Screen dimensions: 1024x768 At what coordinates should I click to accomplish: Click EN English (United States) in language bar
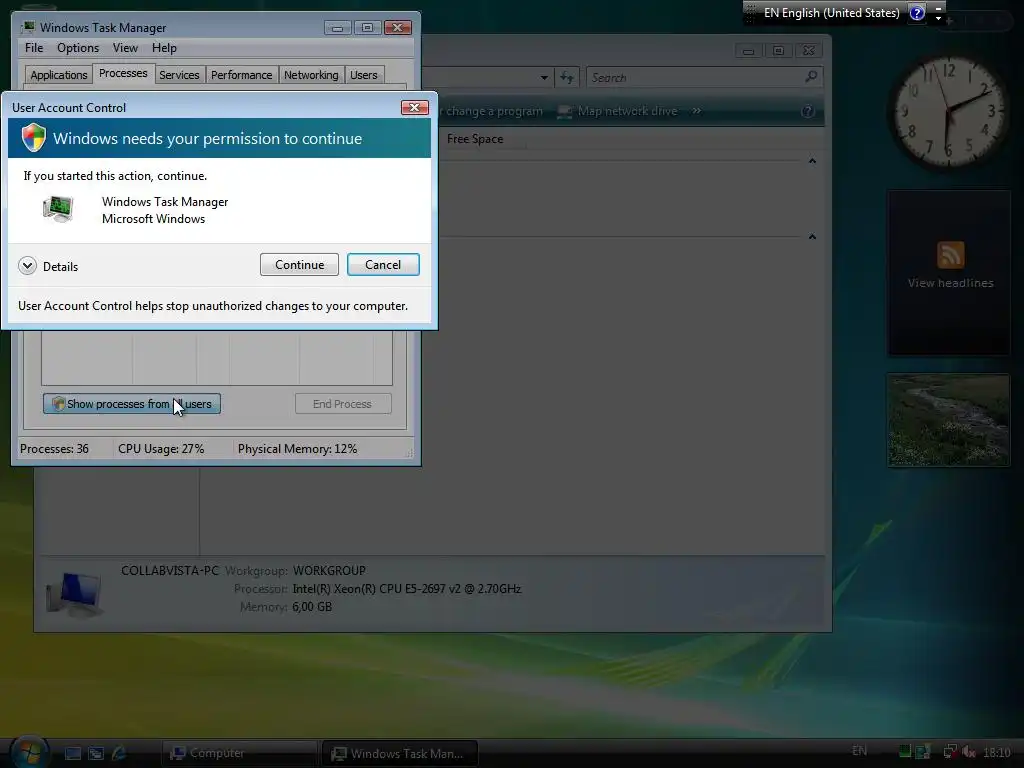pos(831,12)
